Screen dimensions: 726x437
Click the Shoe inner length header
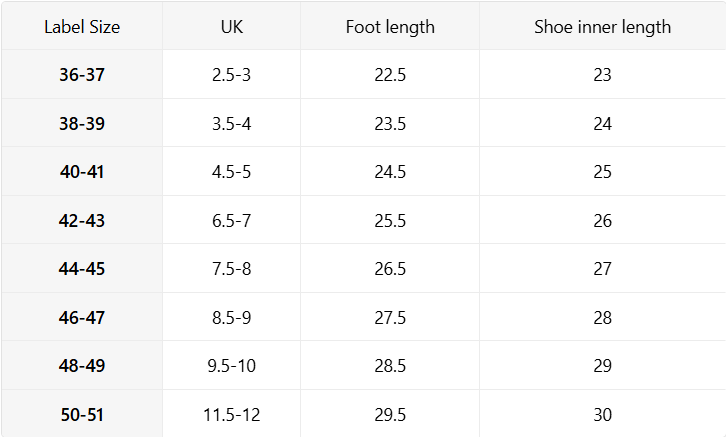click(x=602, y=27)
